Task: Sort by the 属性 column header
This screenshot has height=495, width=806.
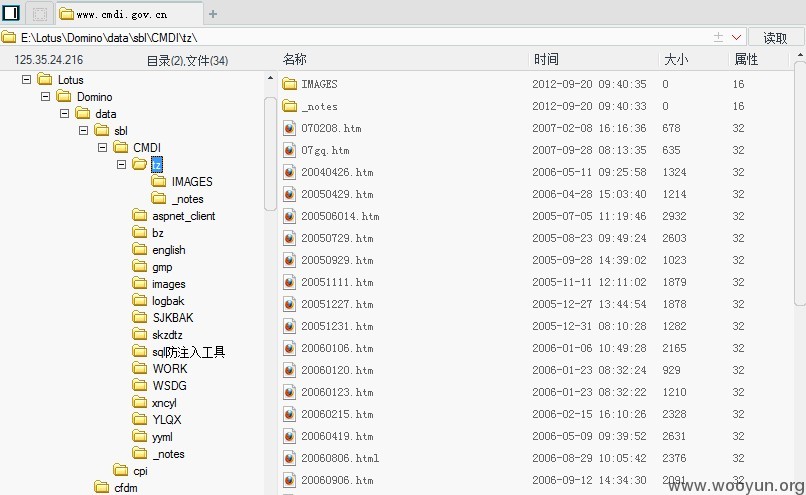Action: [x=746, y=60]
